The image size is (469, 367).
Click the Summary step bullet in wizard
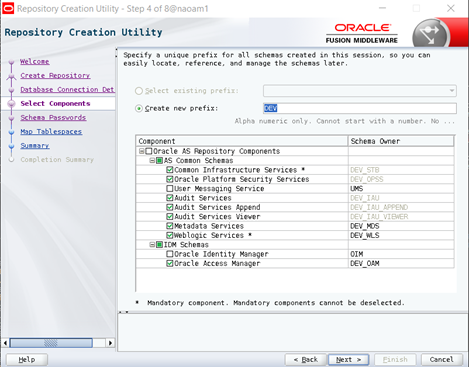12,146
